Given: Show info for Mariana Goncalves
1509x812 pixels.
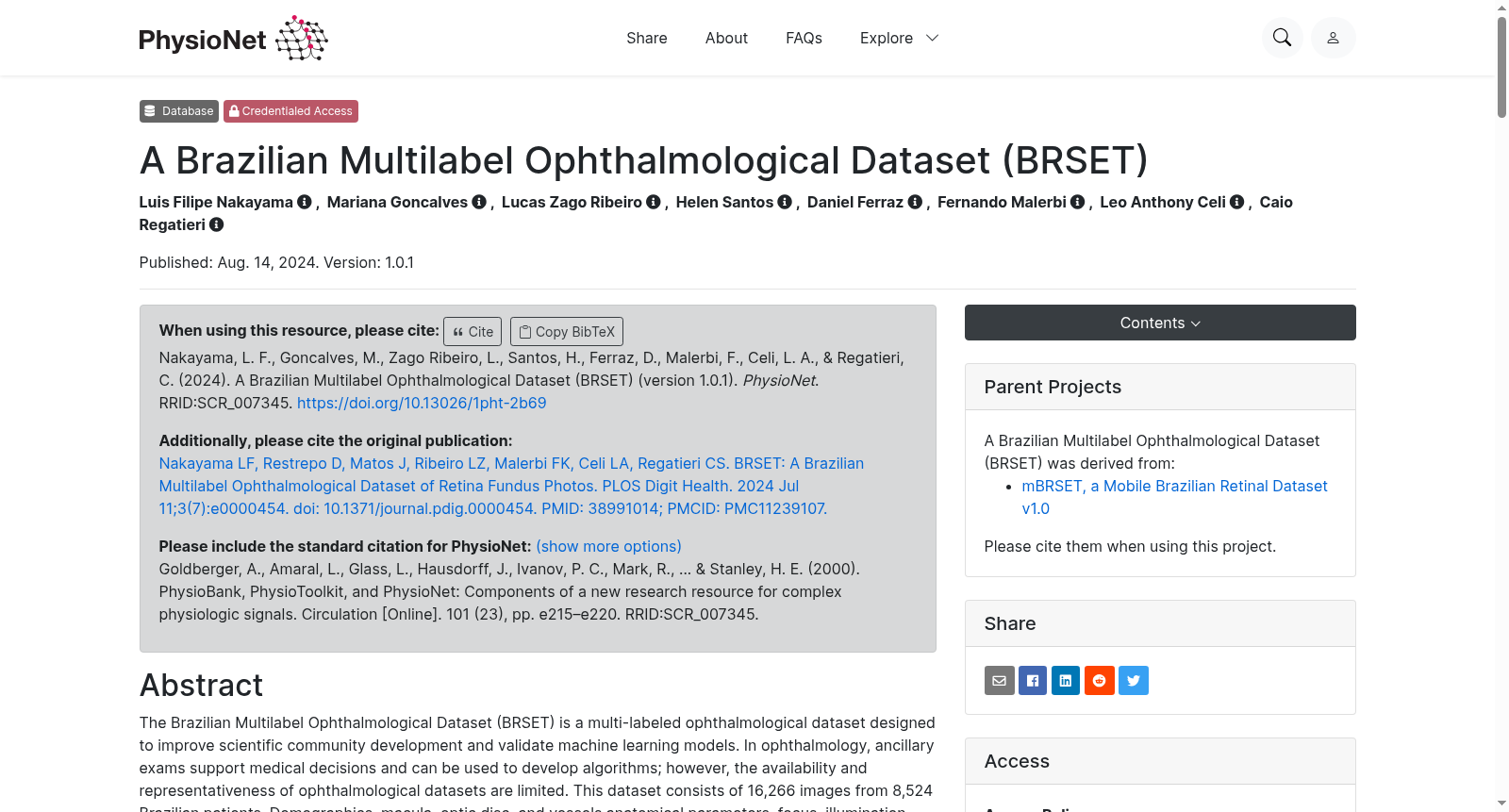Looking at the screenshot, I should tap(479, 202).
